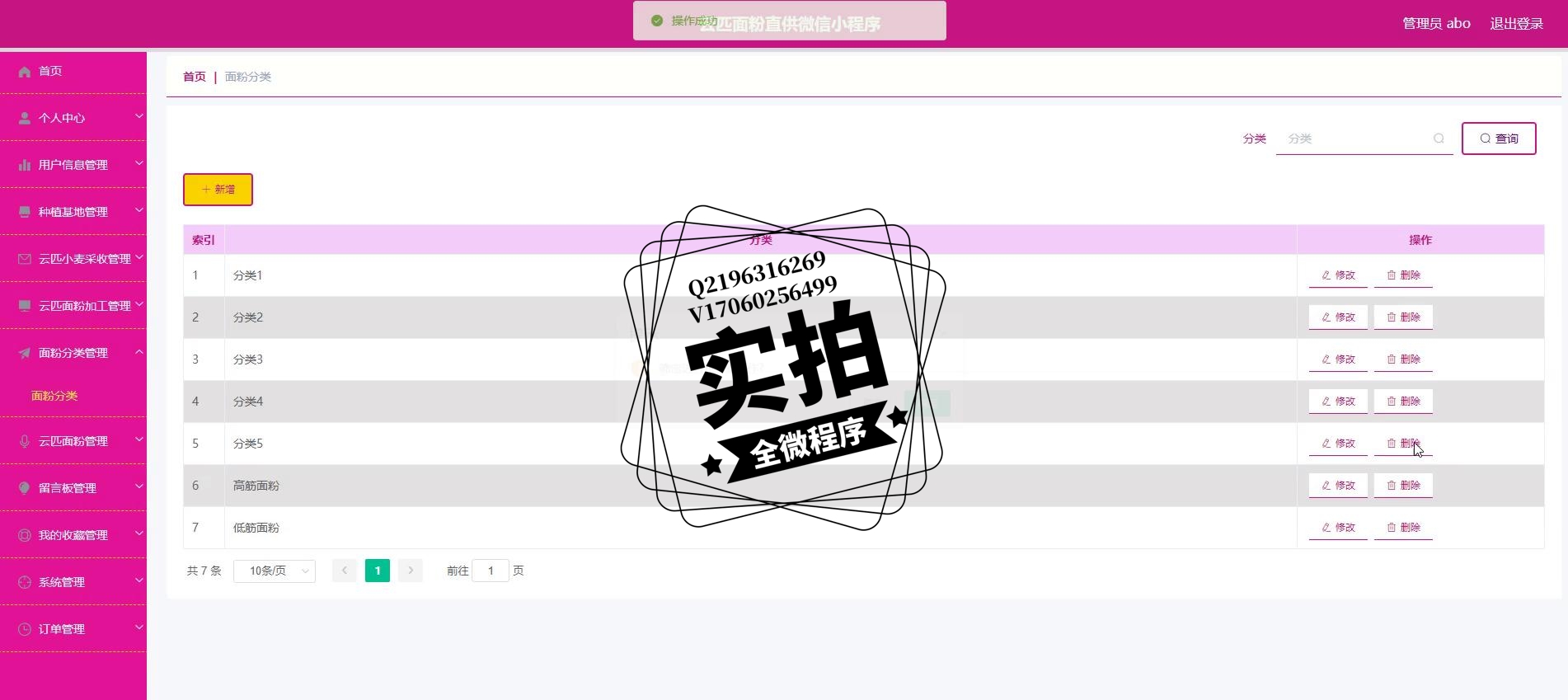The width and height of the screenshot is (1568, 700).
Task: Open the 10条/页 page size dropdown
Action: pyautogui.click(x=275, y=571)
